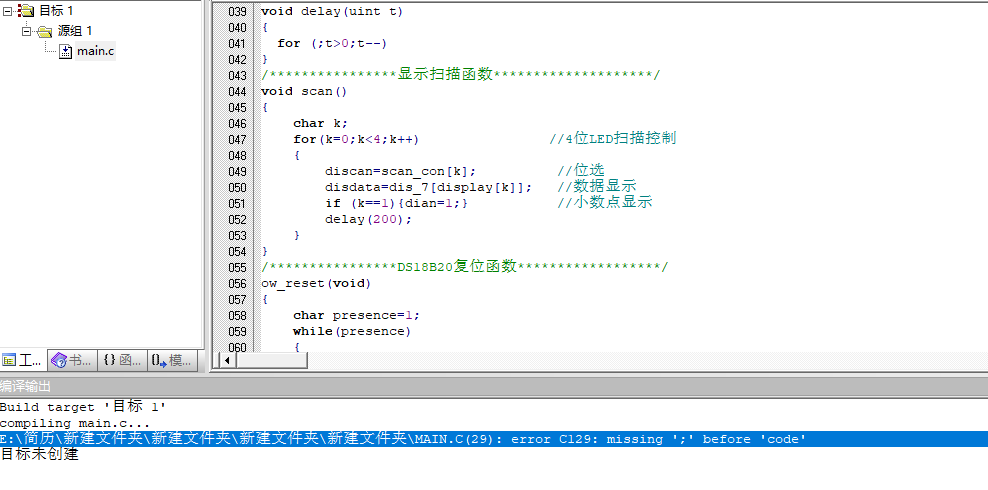Click the 目标未创建 output line
This screenshot has height=490, width=988.
click(40, 455)
